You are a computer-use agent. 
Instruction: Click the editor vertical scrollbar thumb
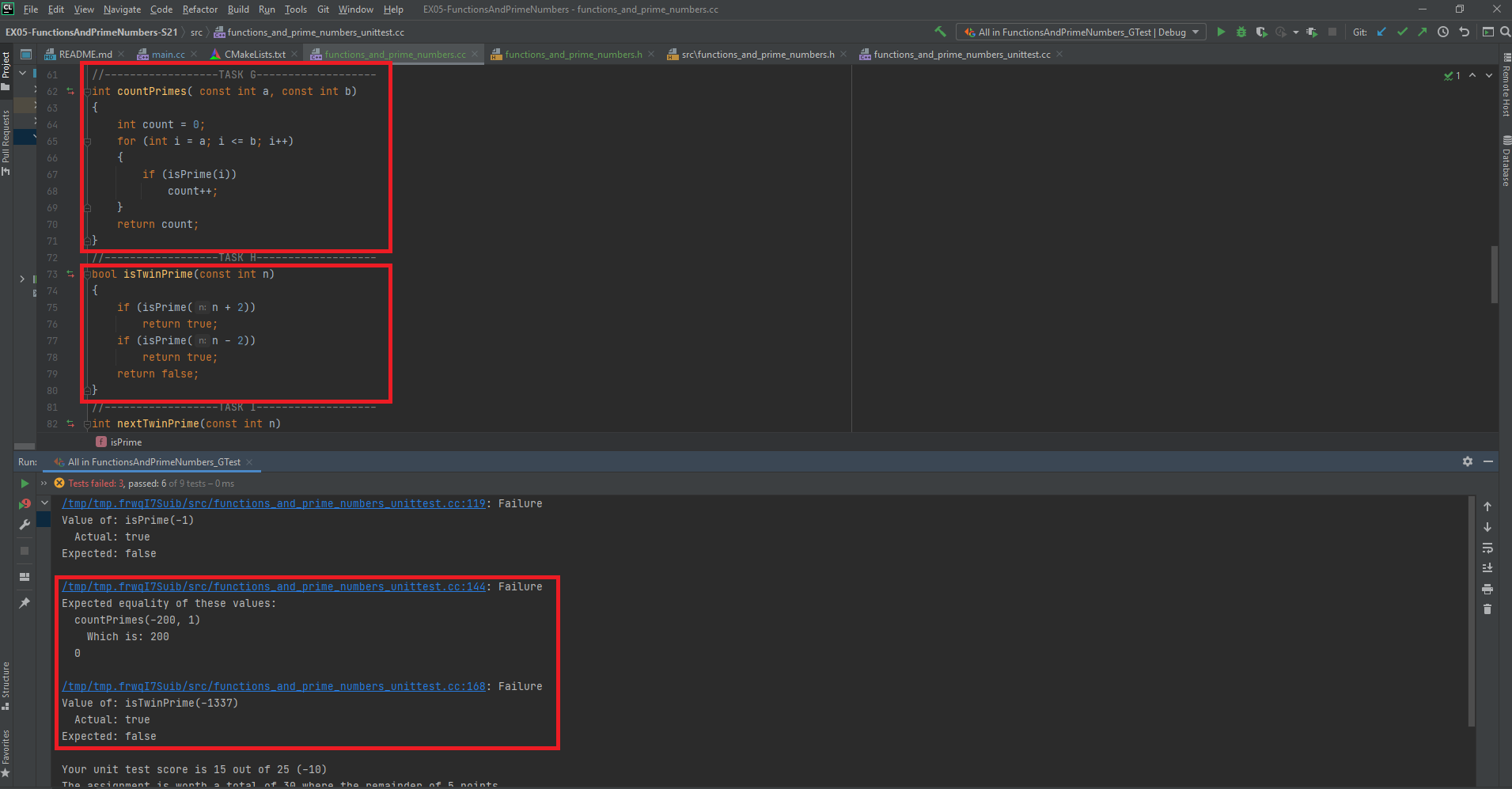[1494, 275]
